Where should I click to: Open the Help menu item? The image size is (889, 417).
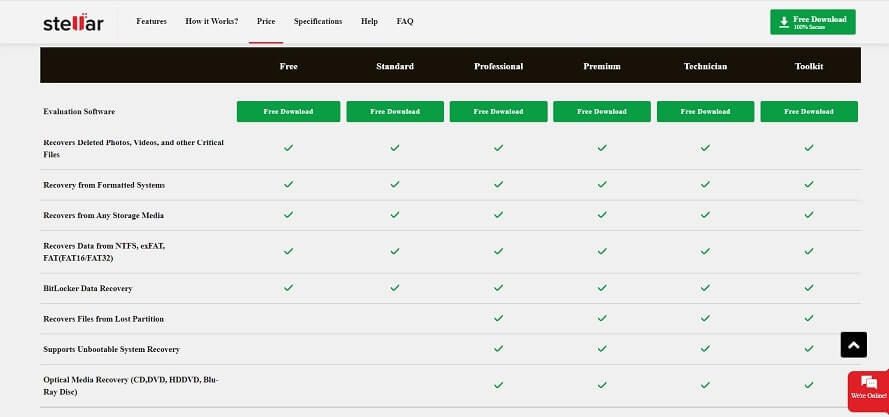pyautogui.click(x=369, y=22)
